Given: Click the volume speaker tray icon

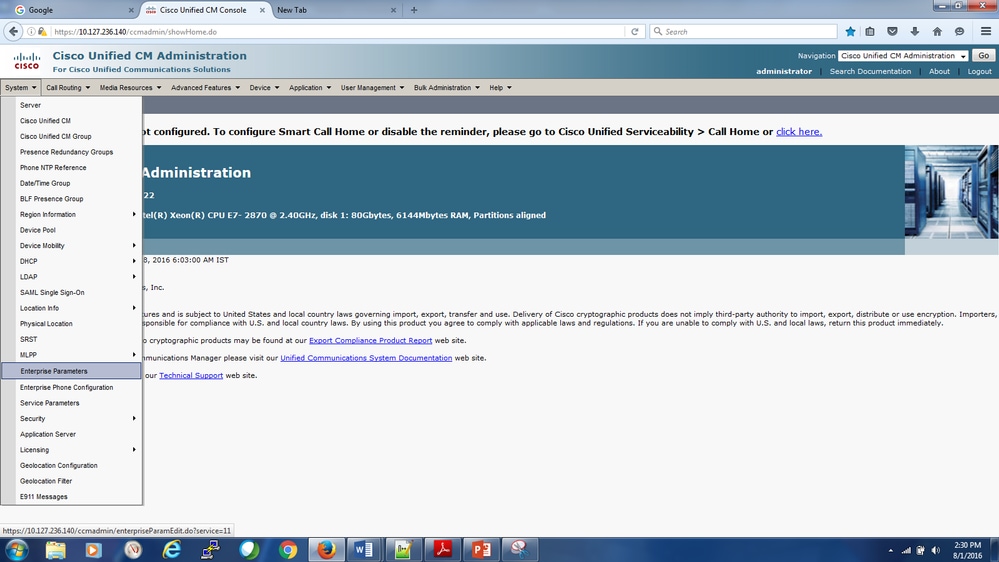Looking at the screenshot, I should point(935,551).
